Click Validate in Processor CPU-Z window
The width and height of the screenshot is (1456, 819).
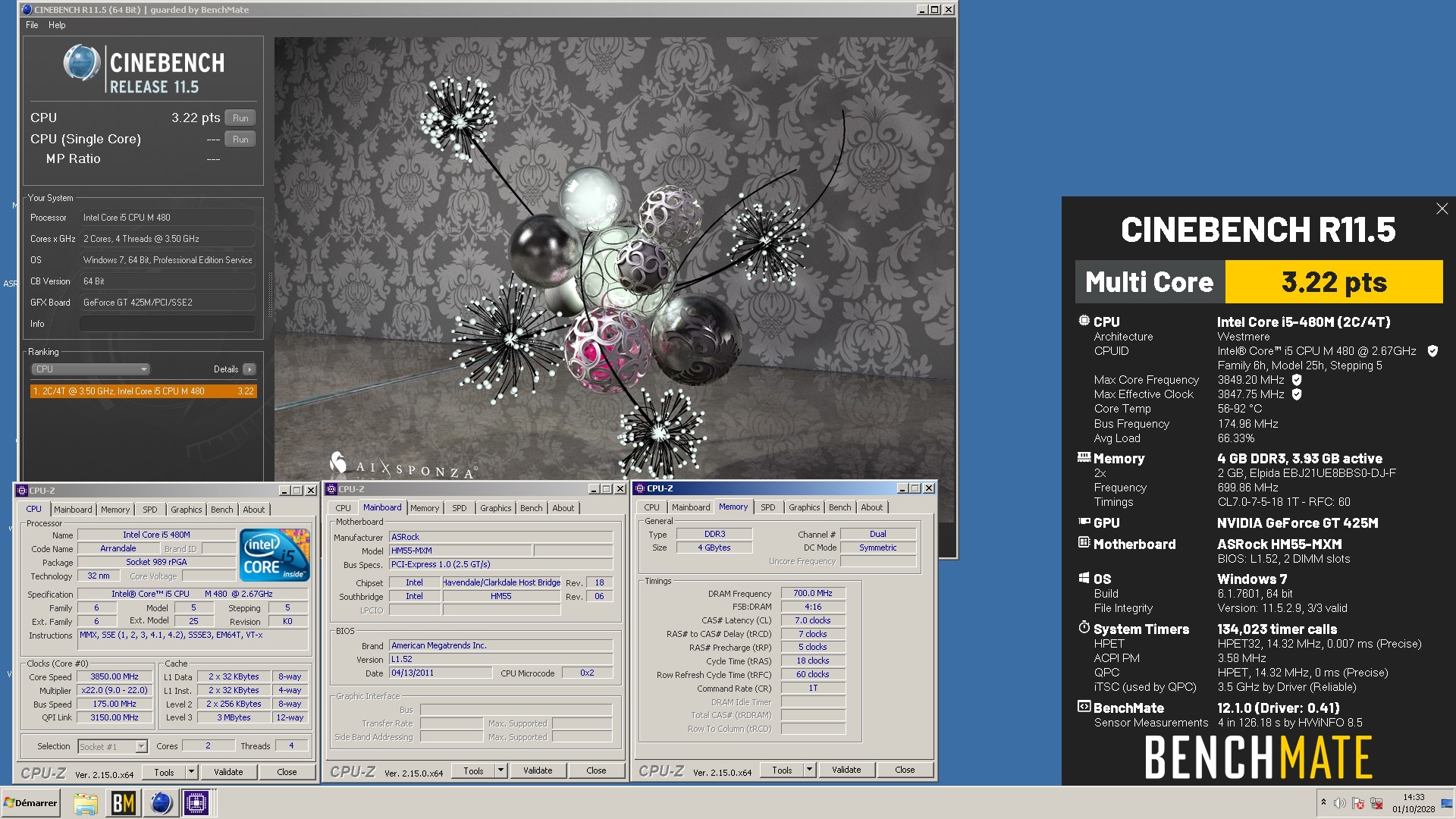(228, 772)
